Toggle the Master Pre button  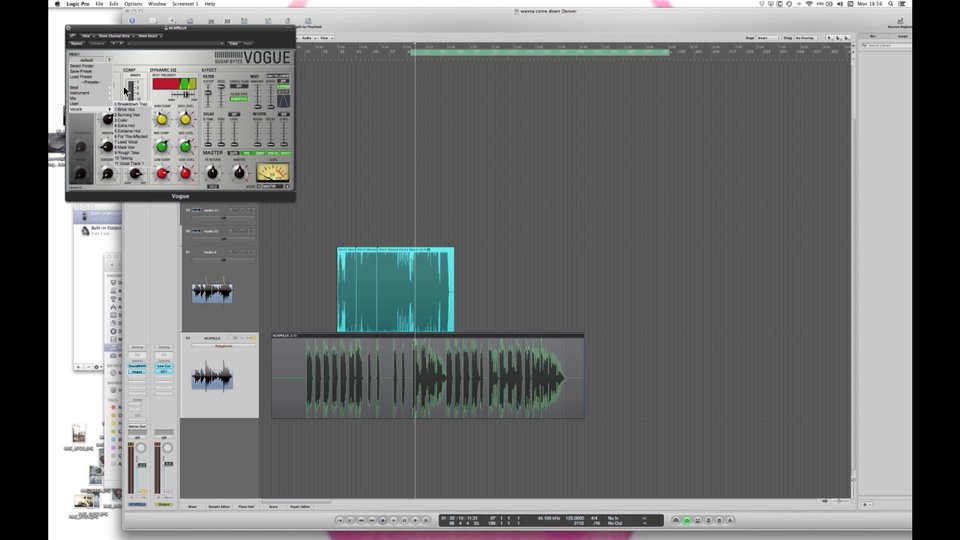click(x=246, y=153)
